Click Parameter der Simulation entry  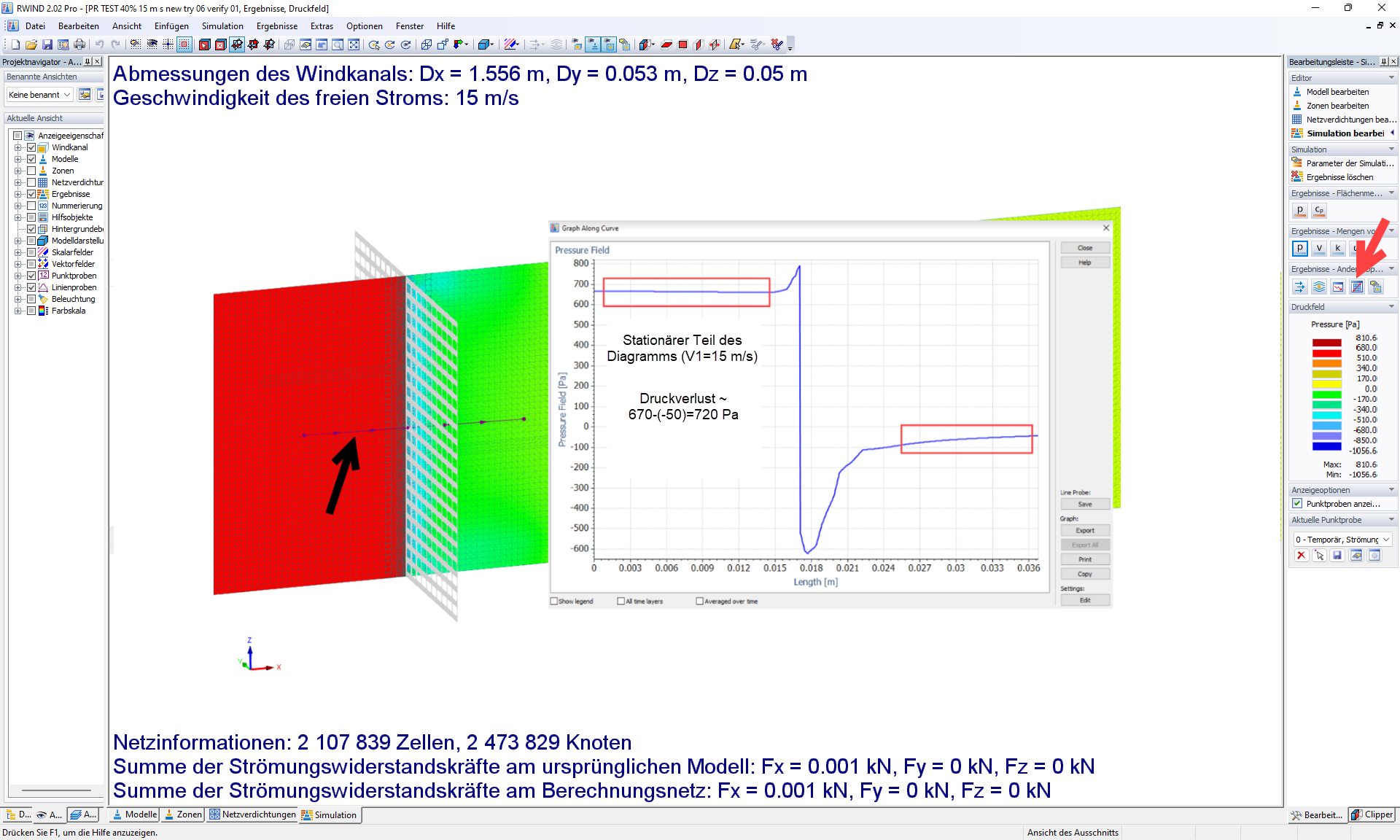1349,163
